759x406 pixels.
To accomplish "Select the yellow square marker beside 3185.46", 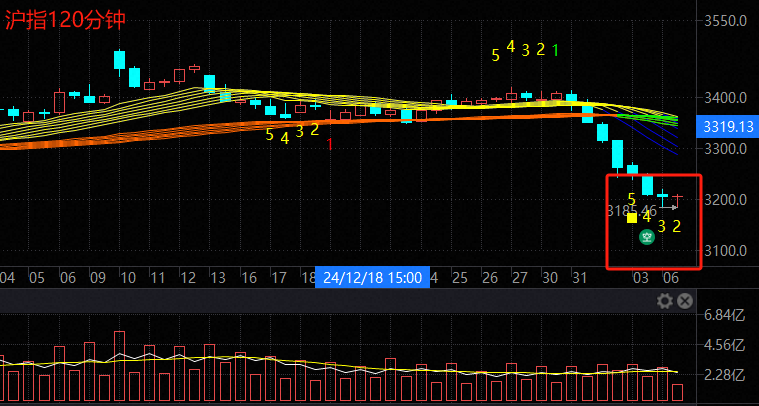I will click(x=632, y=218).
